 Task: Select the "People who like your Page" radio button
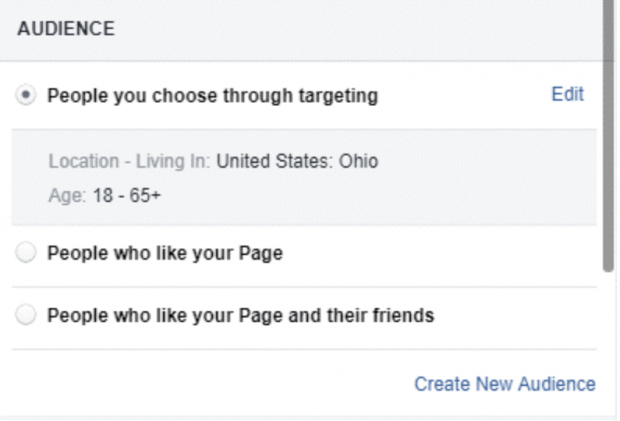tap(26, 252)
